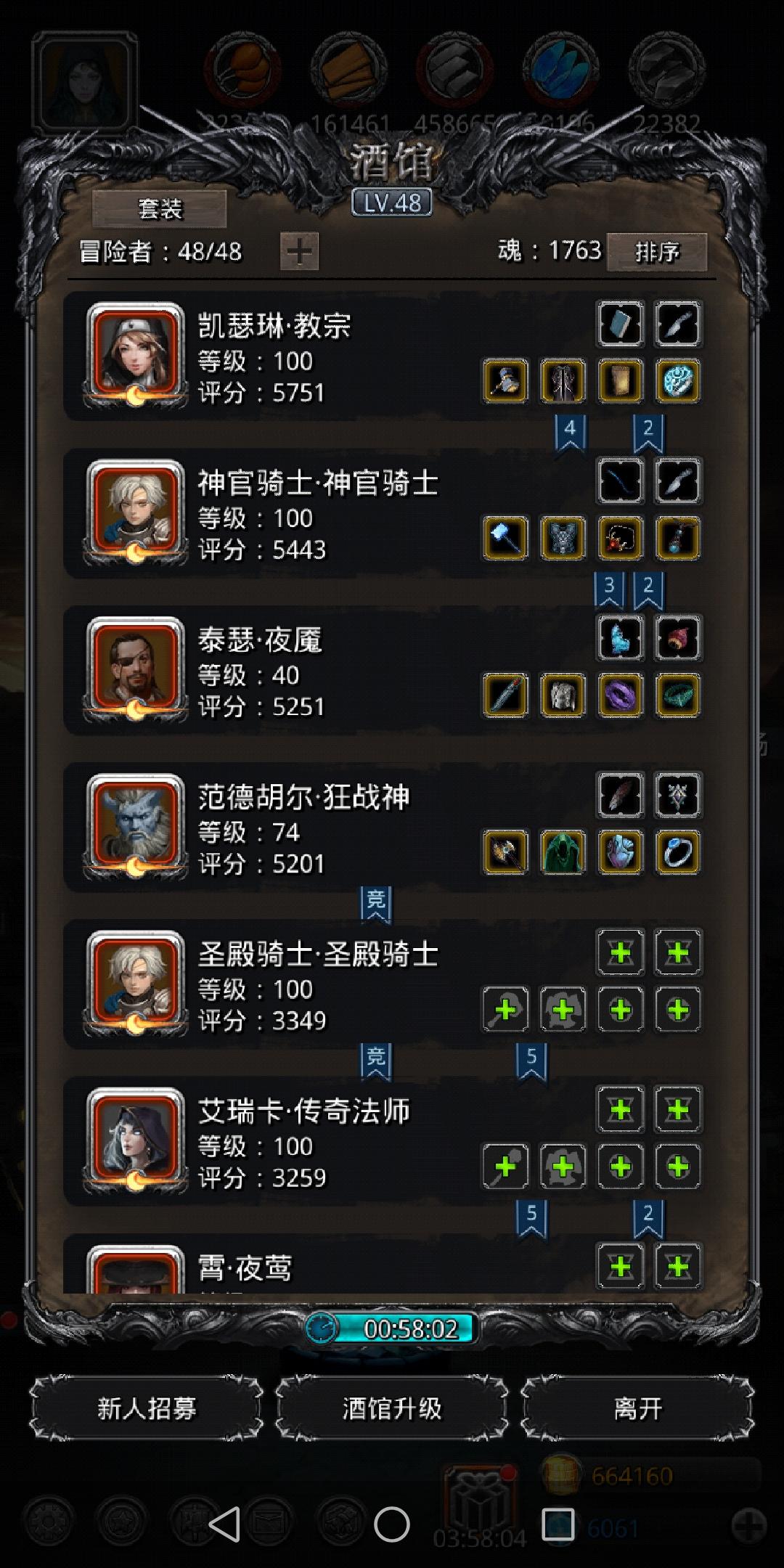The height and width of the screenshot is (1568, 784).
Task: Open the 套装 set tab
Action: click(160, 210)
